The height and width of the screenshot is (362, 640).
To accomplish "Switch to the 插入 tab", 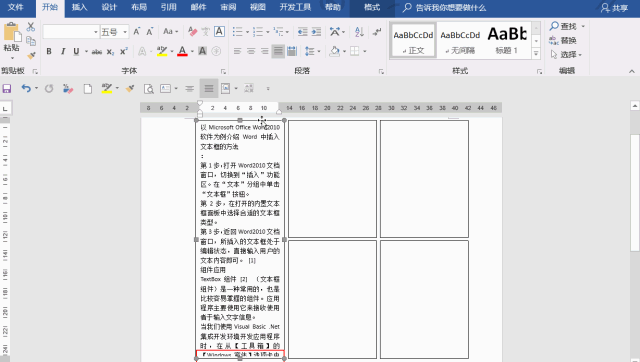I will [79, 7].
